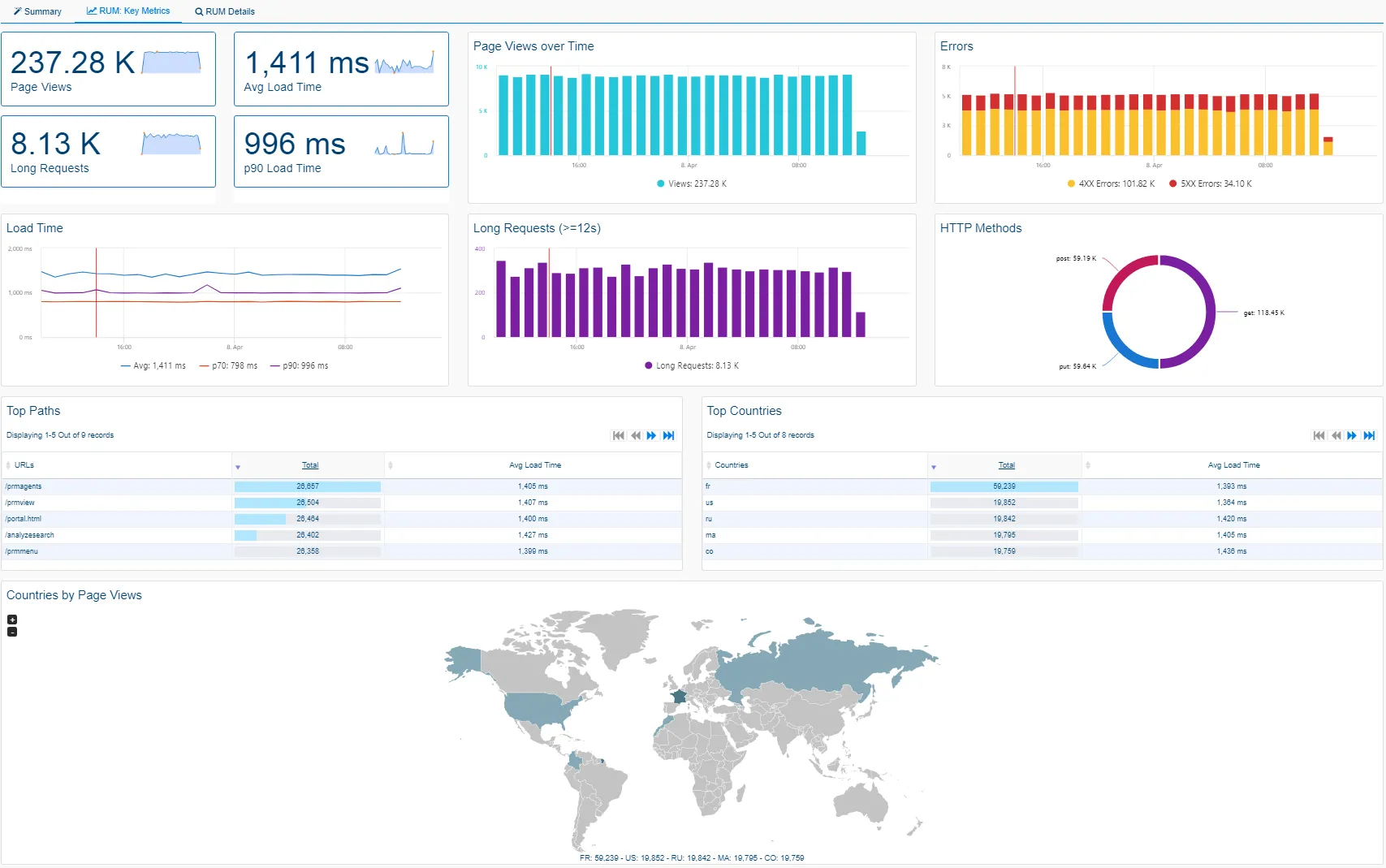Click the Total column header link in Top Paths
This screenshot has height=868, width=1386.
click(x=309, y=464)
